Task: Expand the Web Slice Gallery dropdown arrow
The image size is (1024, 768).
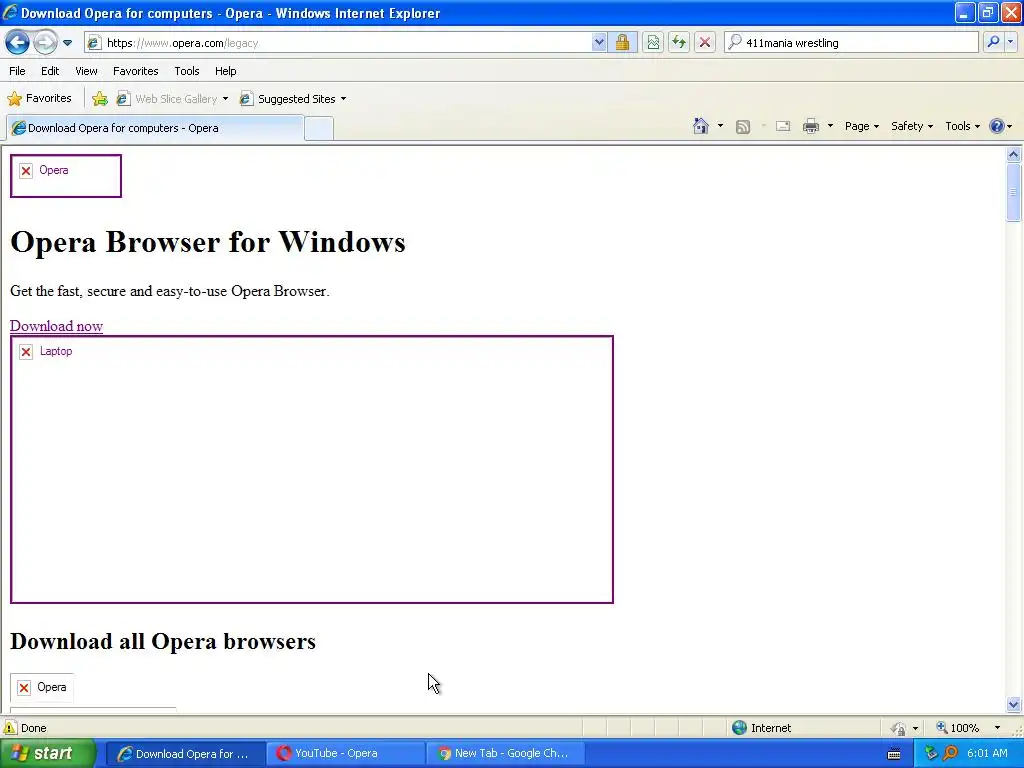Action: point(225,99)
